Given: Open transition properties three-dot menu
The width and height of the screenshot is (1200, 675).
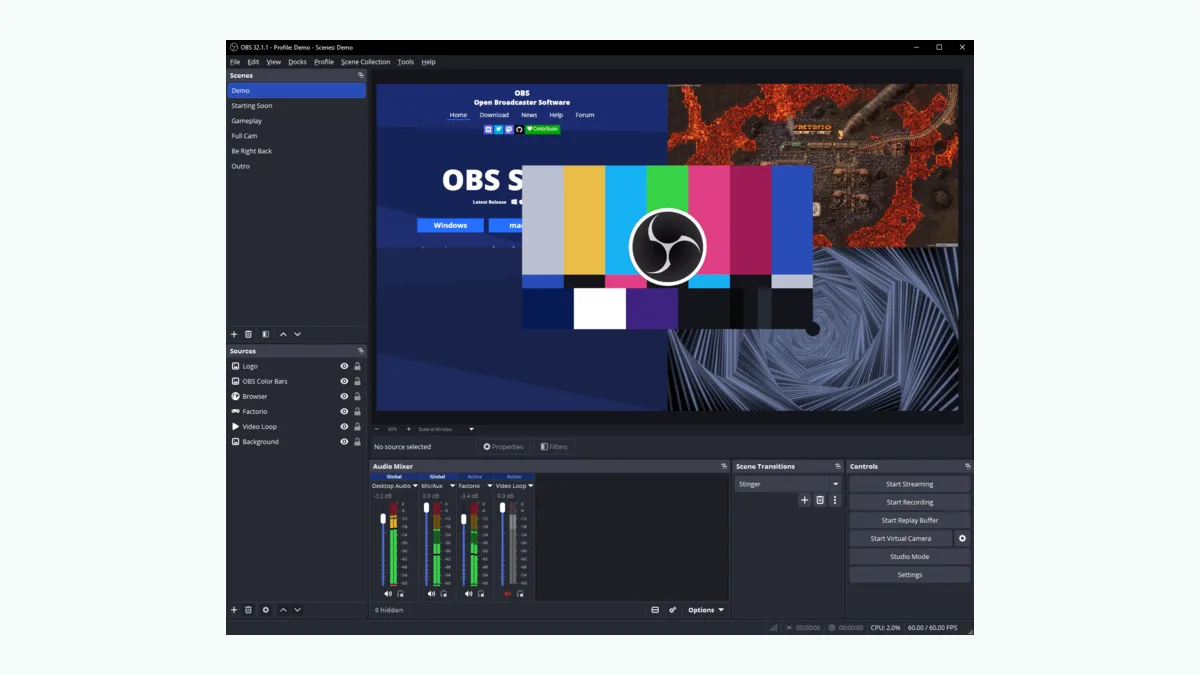Looking at the screenshot, I should click(x=835, y=500).
